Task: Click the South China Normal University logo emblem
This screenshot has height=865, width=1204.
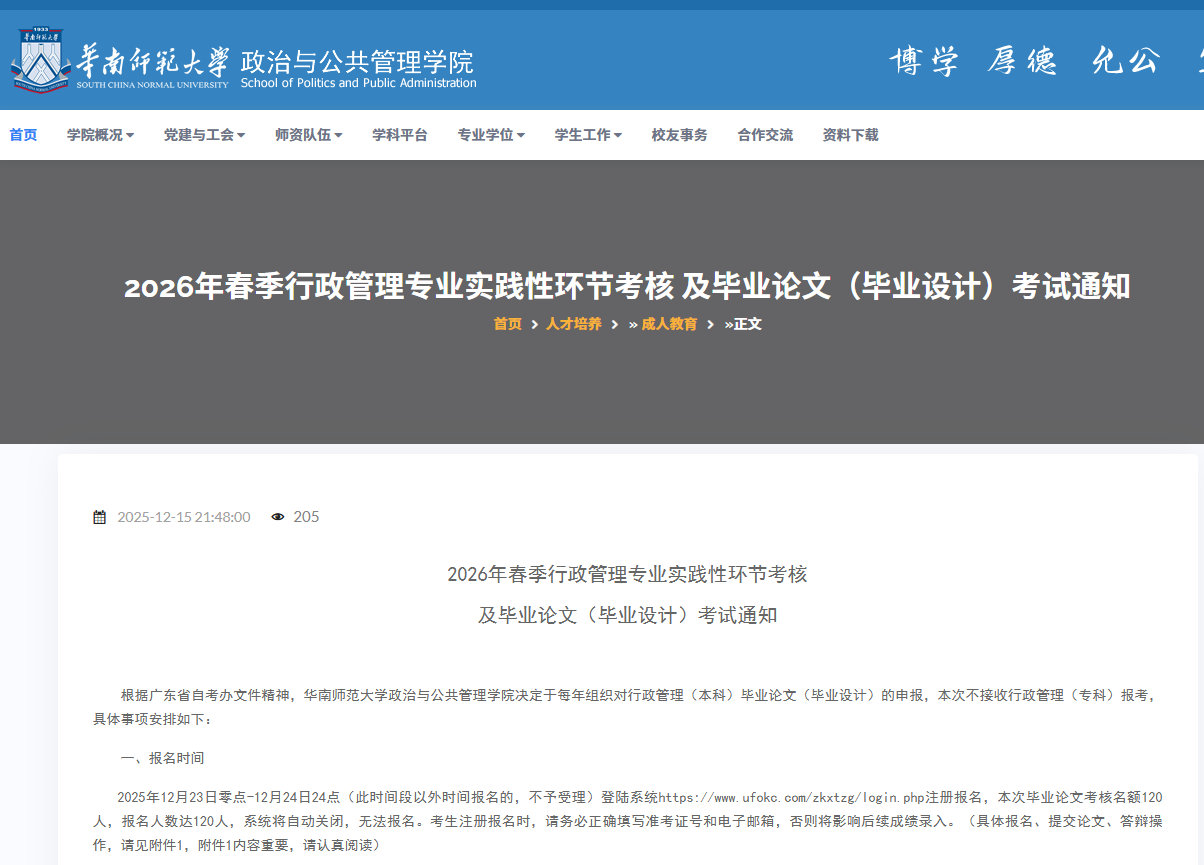Action: point(41,60)
